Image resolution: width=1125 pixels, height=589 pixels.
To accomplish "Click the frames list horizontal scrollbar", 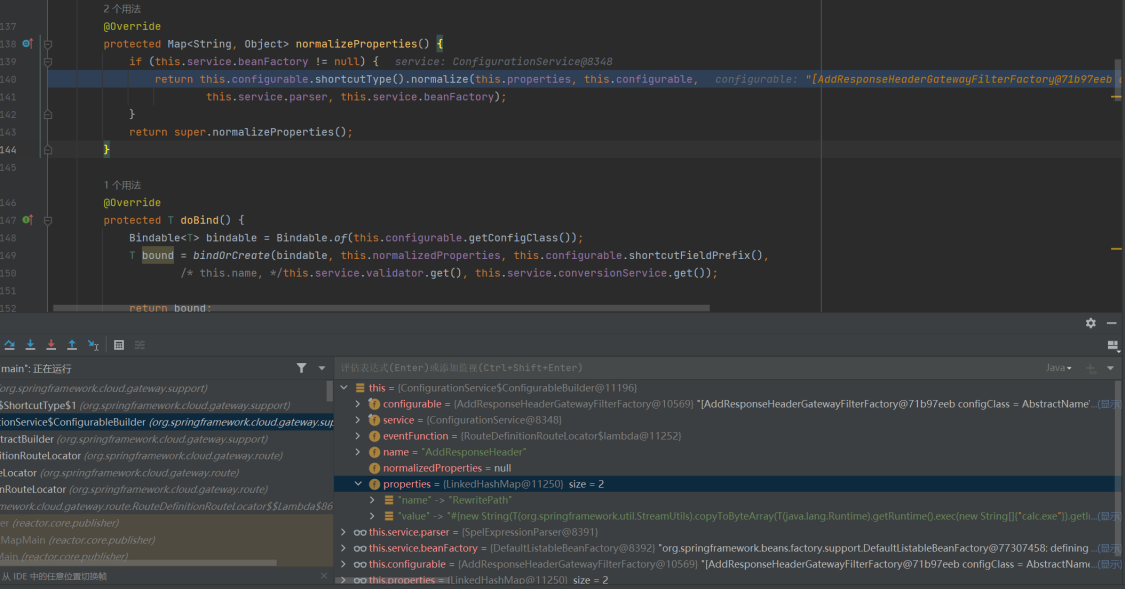I will point(138,563).
